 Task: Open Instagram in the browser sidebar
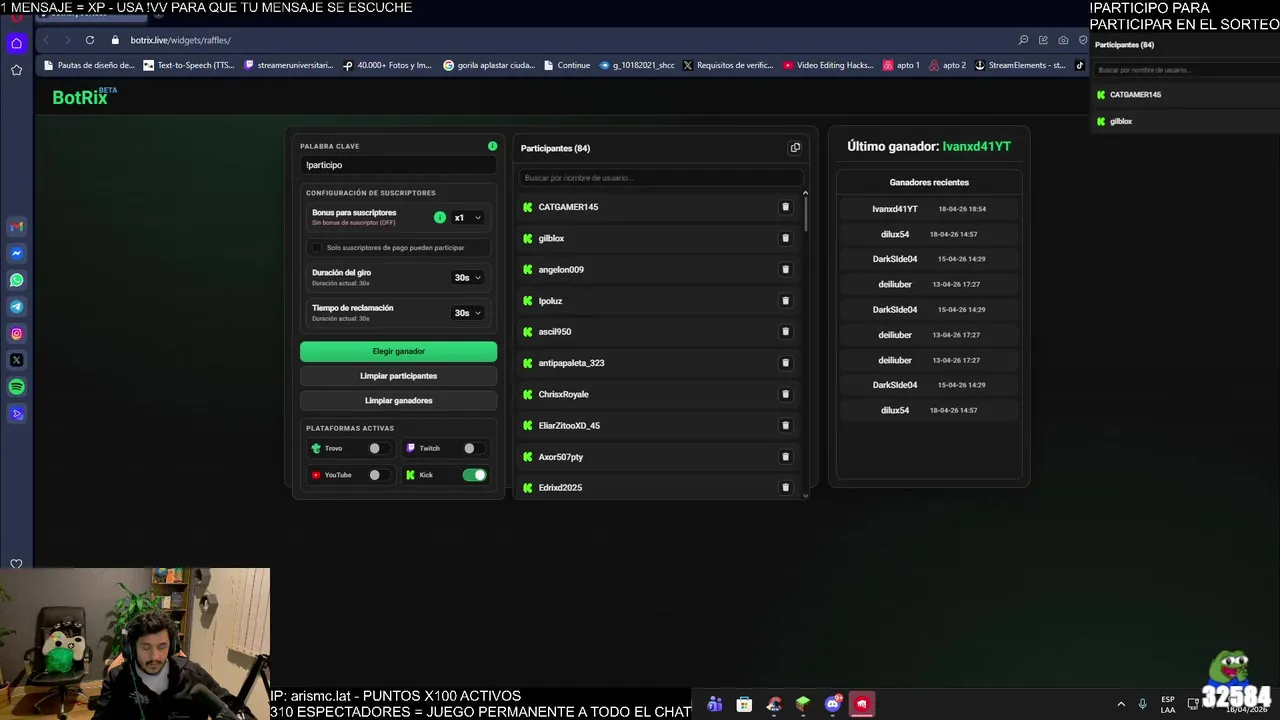tap(16, 334)
